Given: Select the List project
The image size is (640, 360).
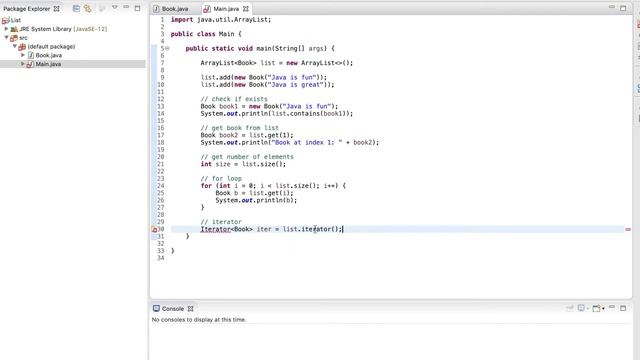Looking at the screenshot, I should [16, 20].
